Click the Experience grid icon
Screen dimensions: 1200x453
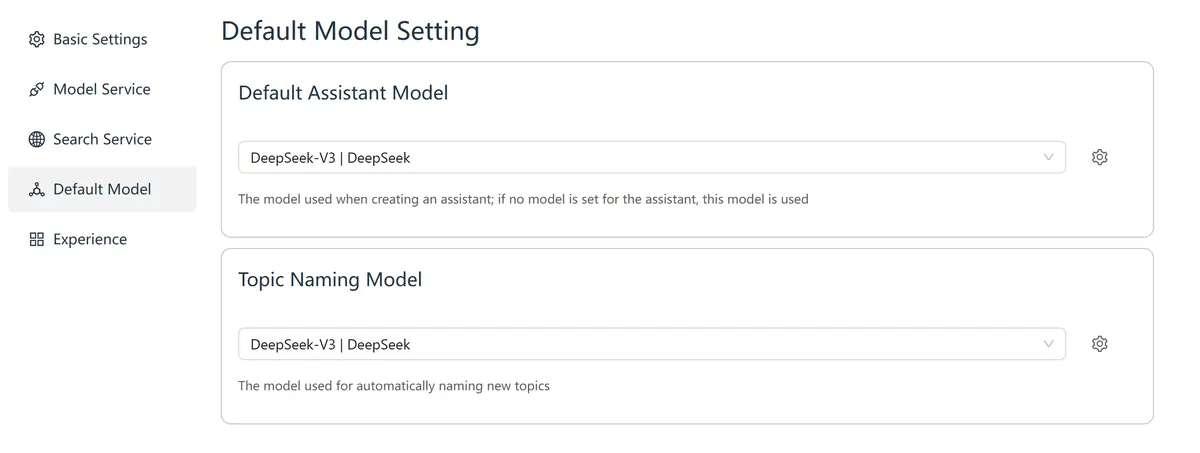pyautogui.click(x=37, y=239)
